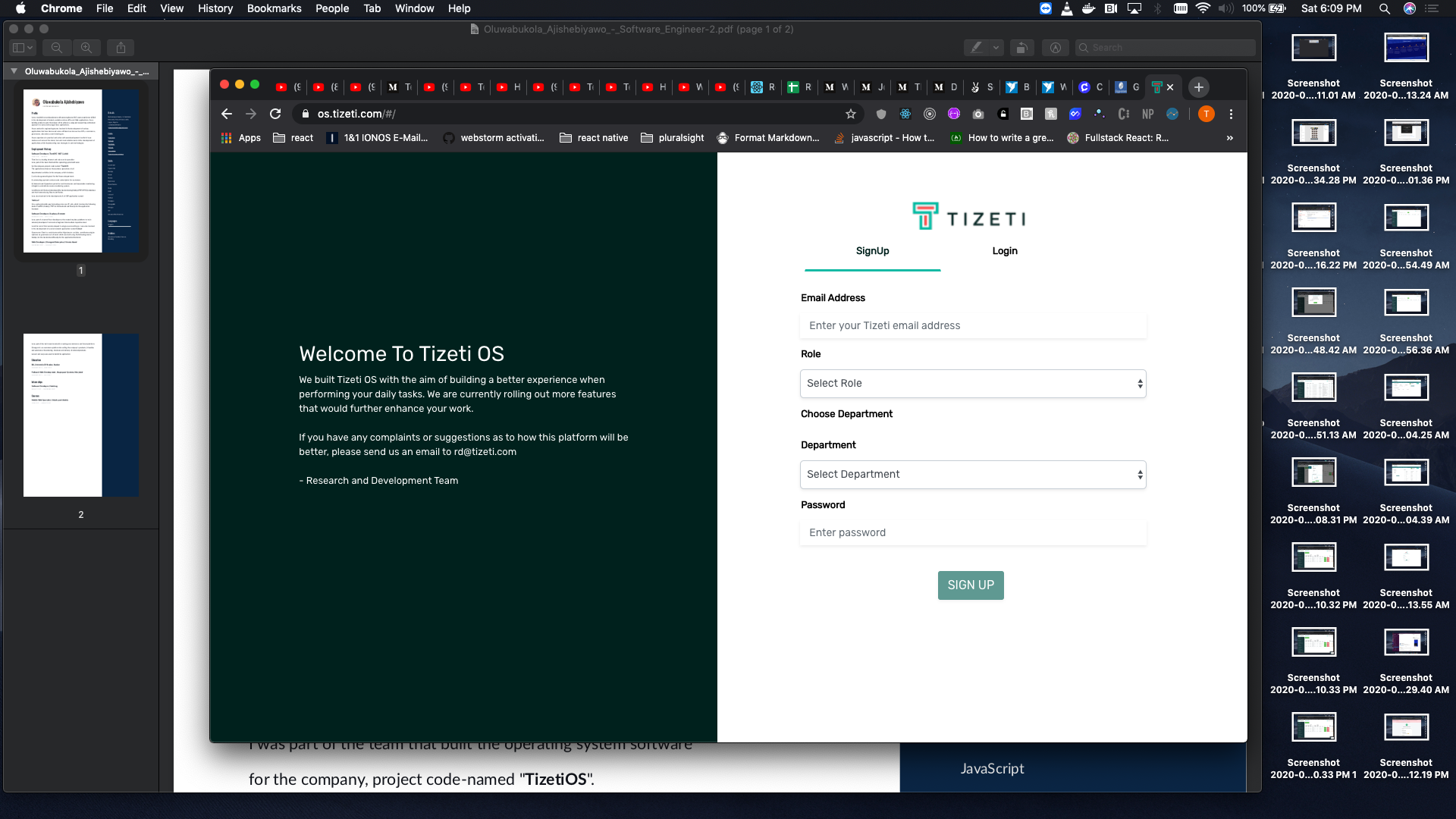Select the SignUp tab

(x=872, y=251)
